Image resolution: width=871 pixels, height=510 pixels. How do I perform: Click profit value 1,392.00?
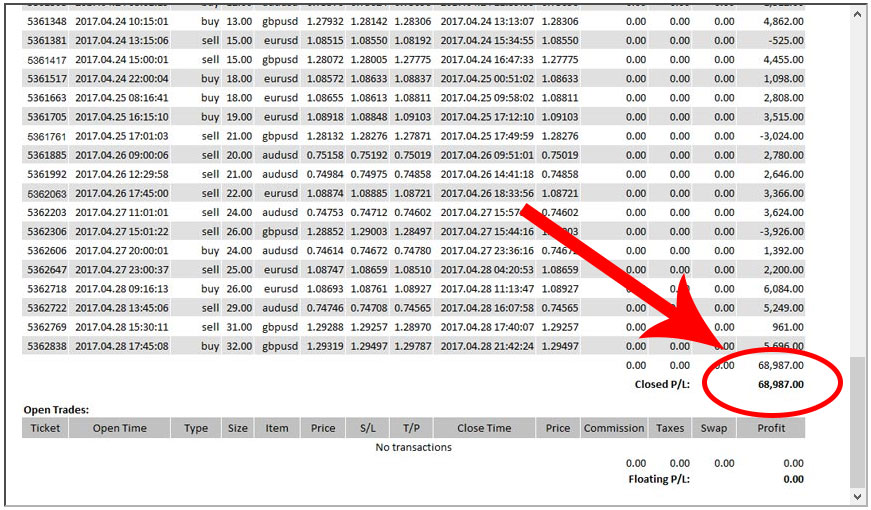click(x=783, y=251)
